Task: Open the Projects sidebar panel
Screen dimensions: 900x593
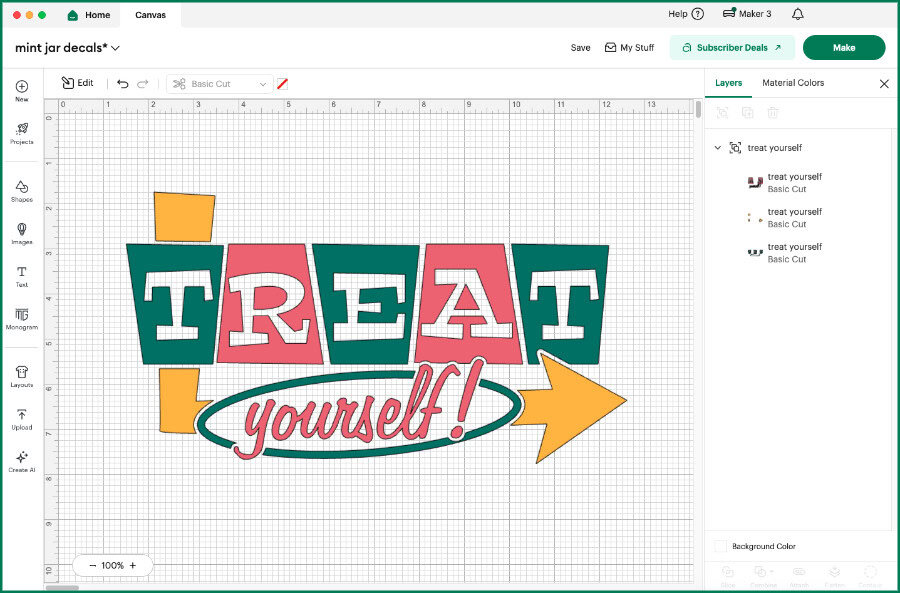Action: pyautogui.click(x=22, y=133)
